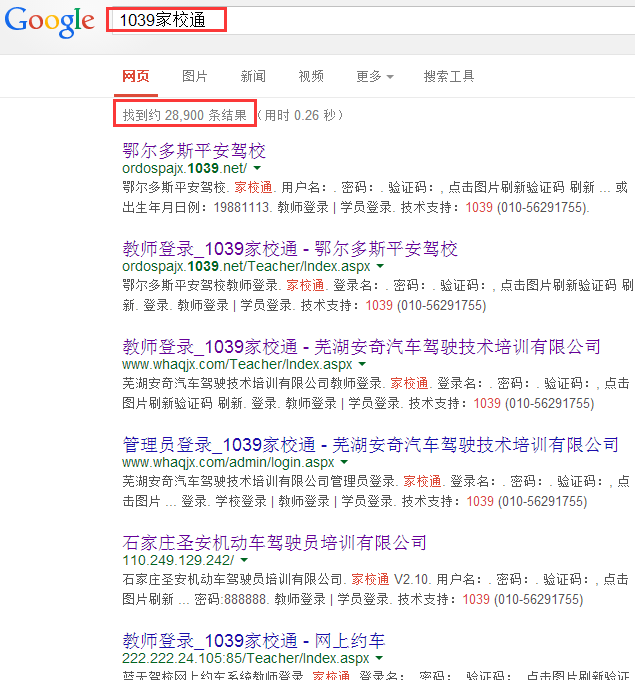Click snippet text 出生年月日例: 19881113
635x680 pixels.
(x=196, y=207)
